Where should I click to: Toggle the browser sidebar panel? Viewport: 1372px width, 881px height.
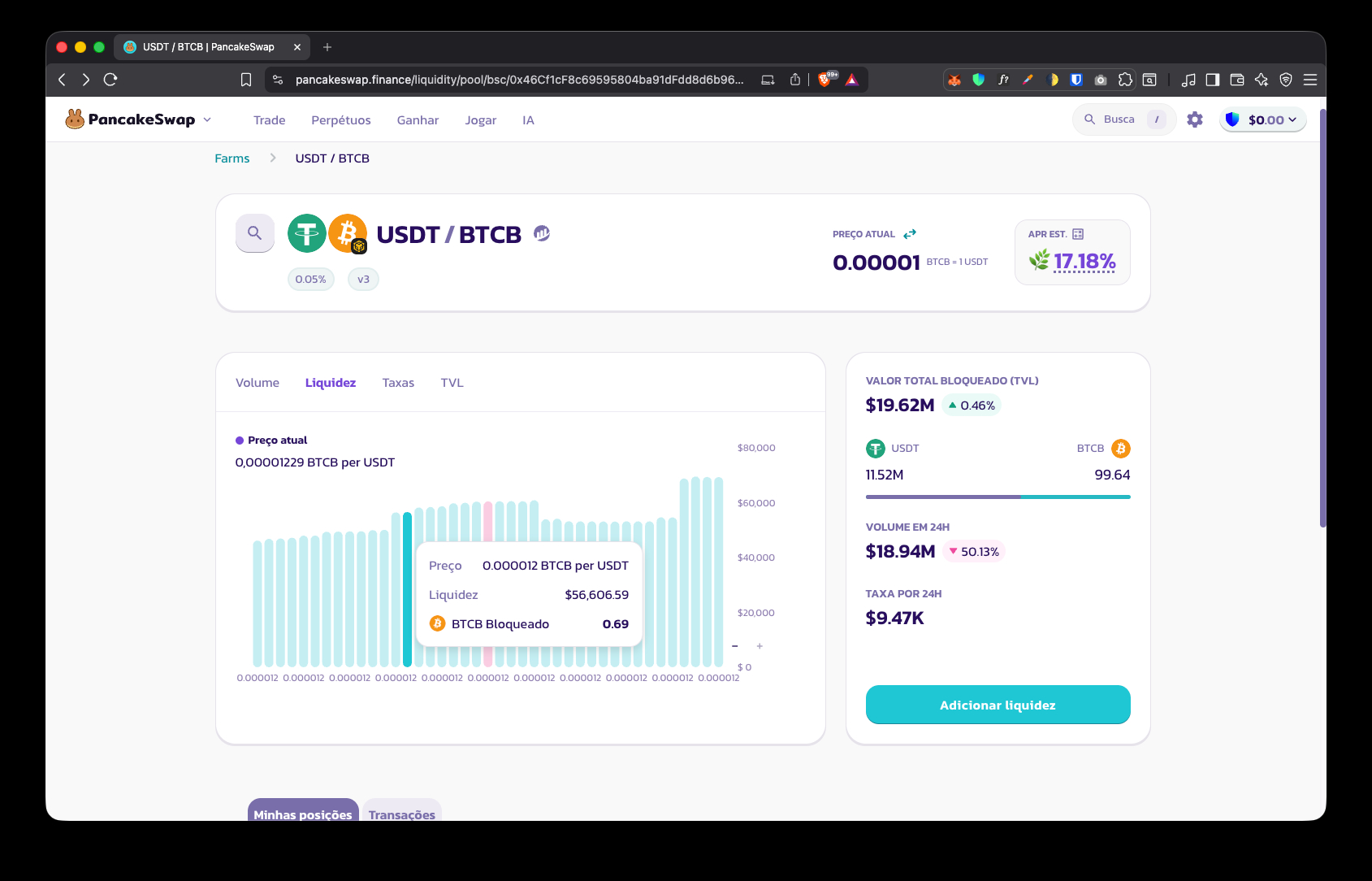point(1213,80)
